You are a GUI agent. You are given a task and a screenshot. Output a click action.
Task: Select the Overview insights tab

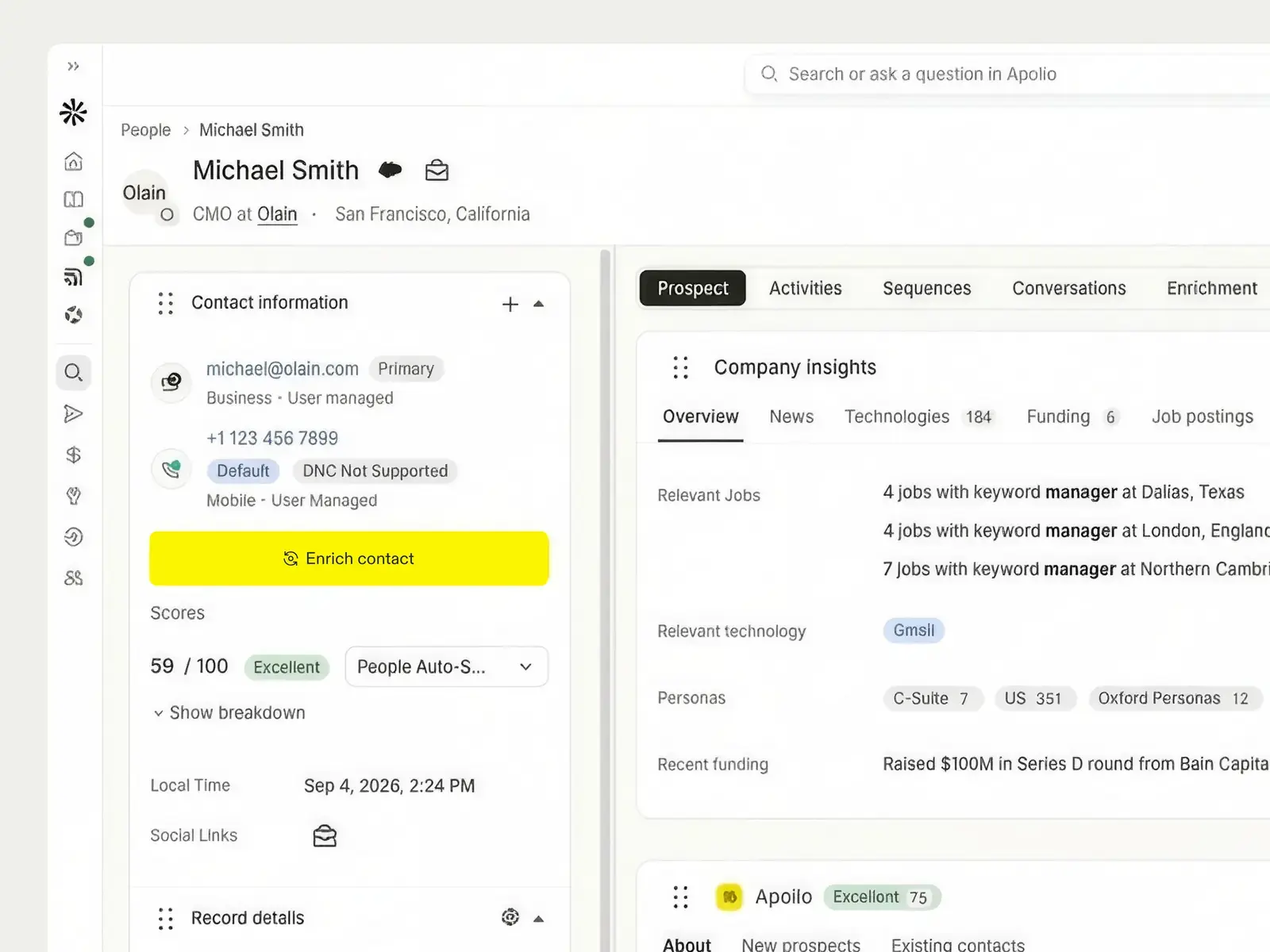(701, 417)
